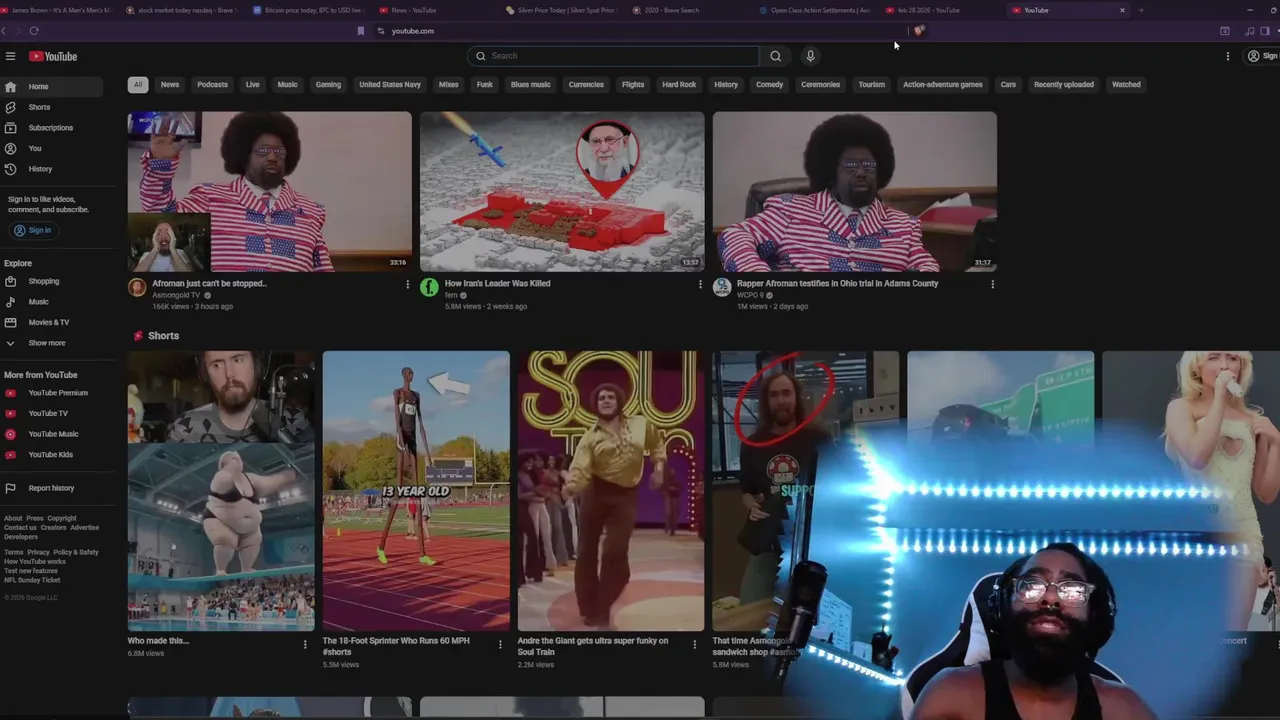Image resolution: width=1280 pixels, height=720 pixels.
Task: Open Report history in sidebar
Action: click(x=52, y=488)
